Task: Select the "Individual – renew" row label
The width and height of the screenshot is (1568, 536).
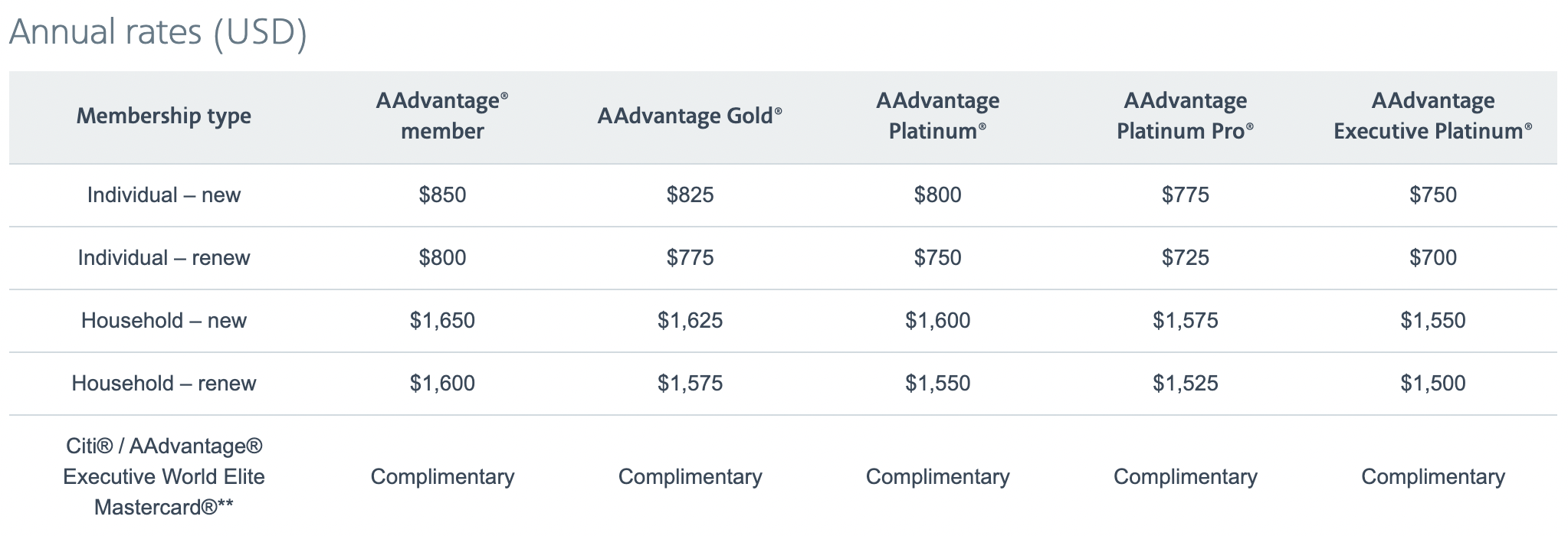Action: click(x=164, y=258)
